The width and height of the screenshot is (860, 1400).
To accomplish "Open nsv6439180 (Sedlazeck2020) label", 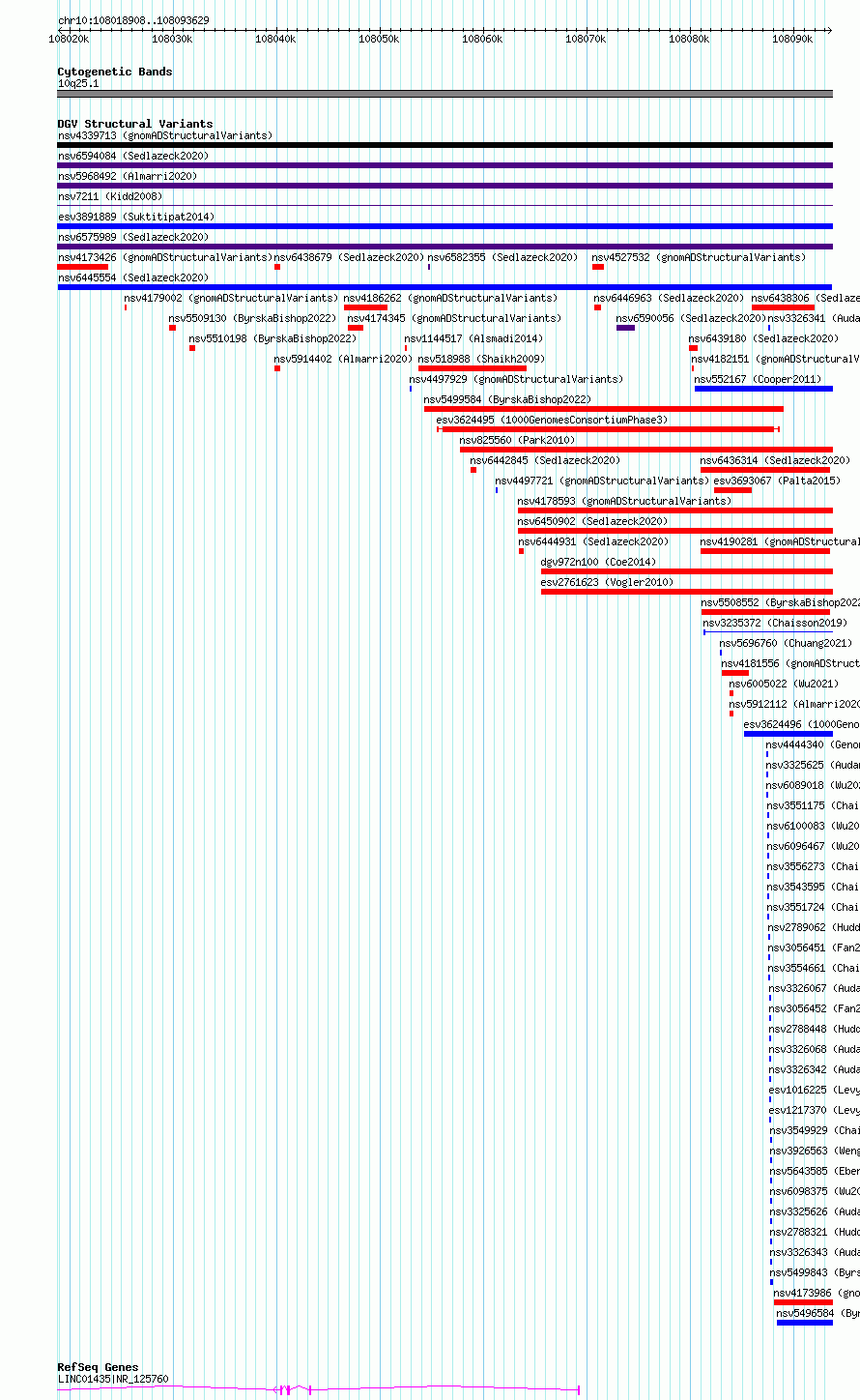I will click(x=764, y=338).
